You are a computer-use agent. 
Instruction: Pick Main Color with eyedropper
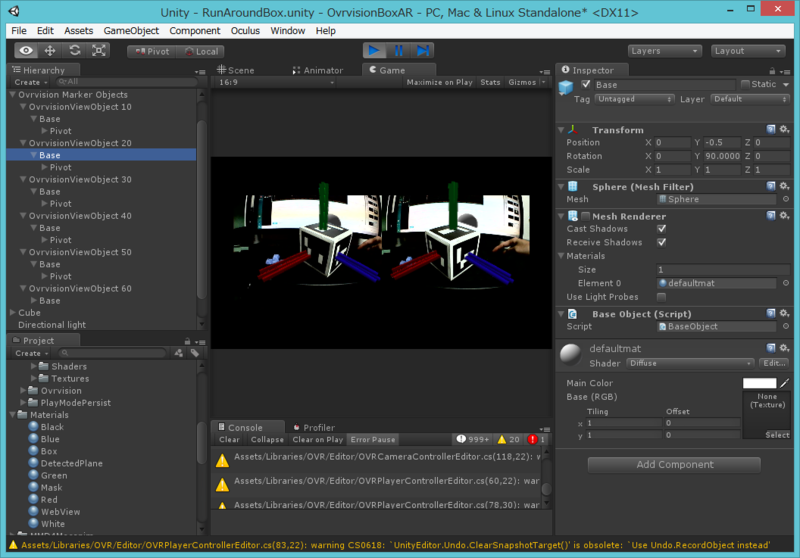[784, 383]
